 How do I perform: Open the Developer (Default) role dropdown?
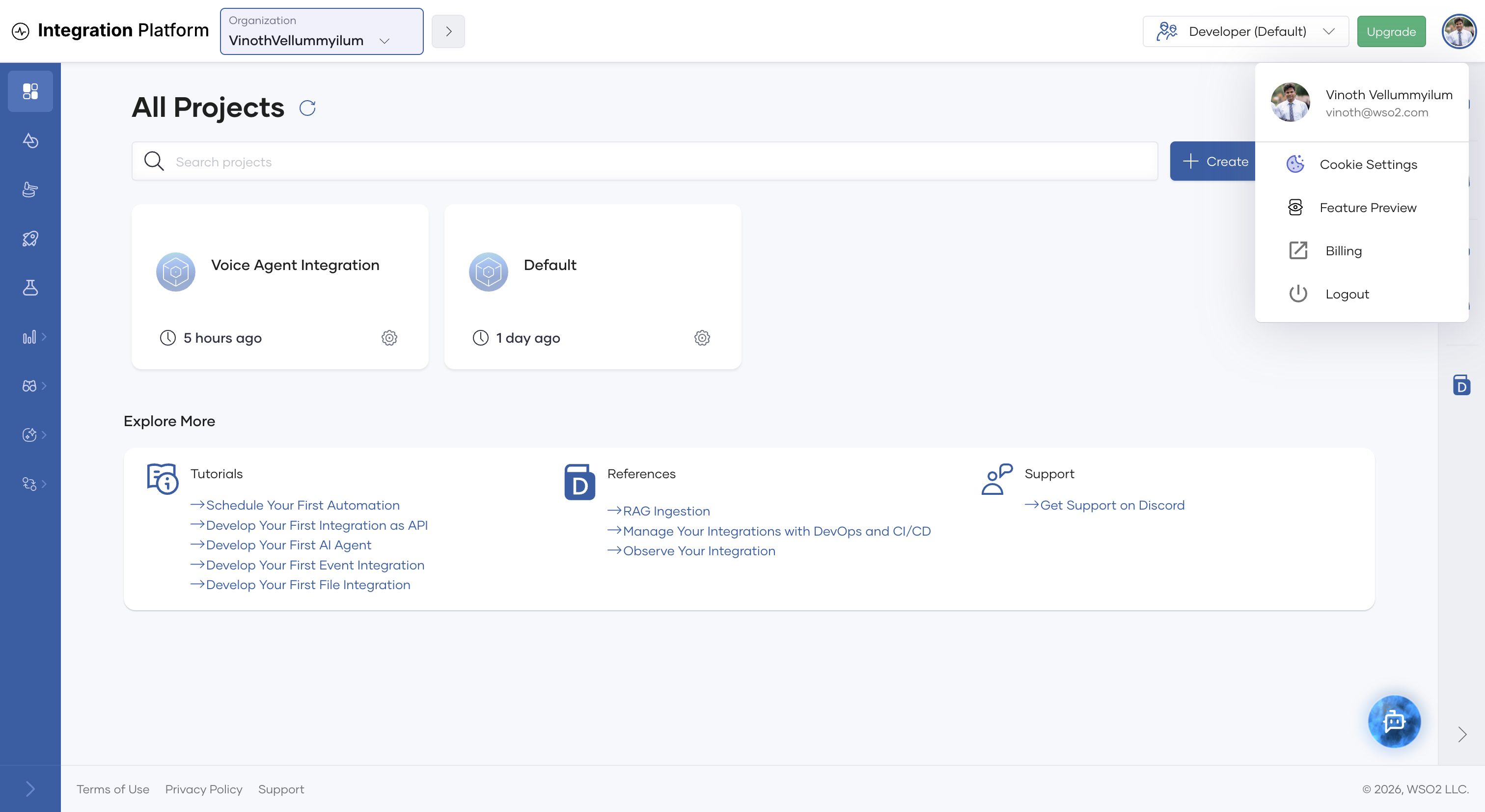[1245, 31]
